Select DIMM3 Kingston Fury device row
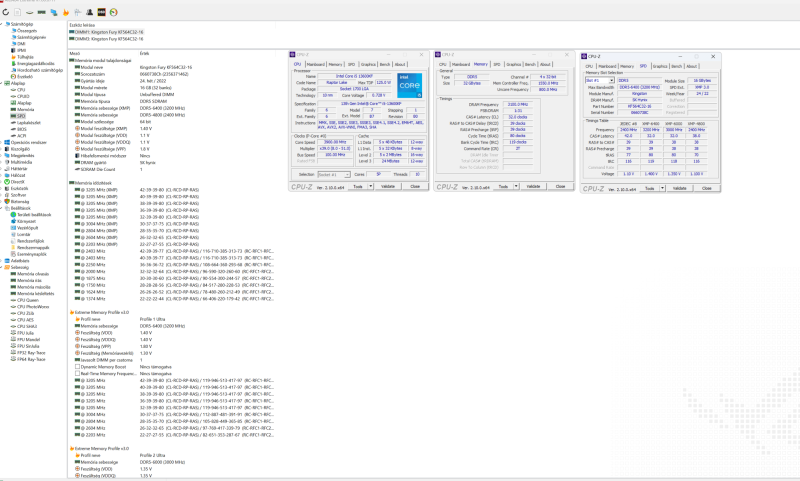This screenshot has height=481, width=800. coord(106,39)
